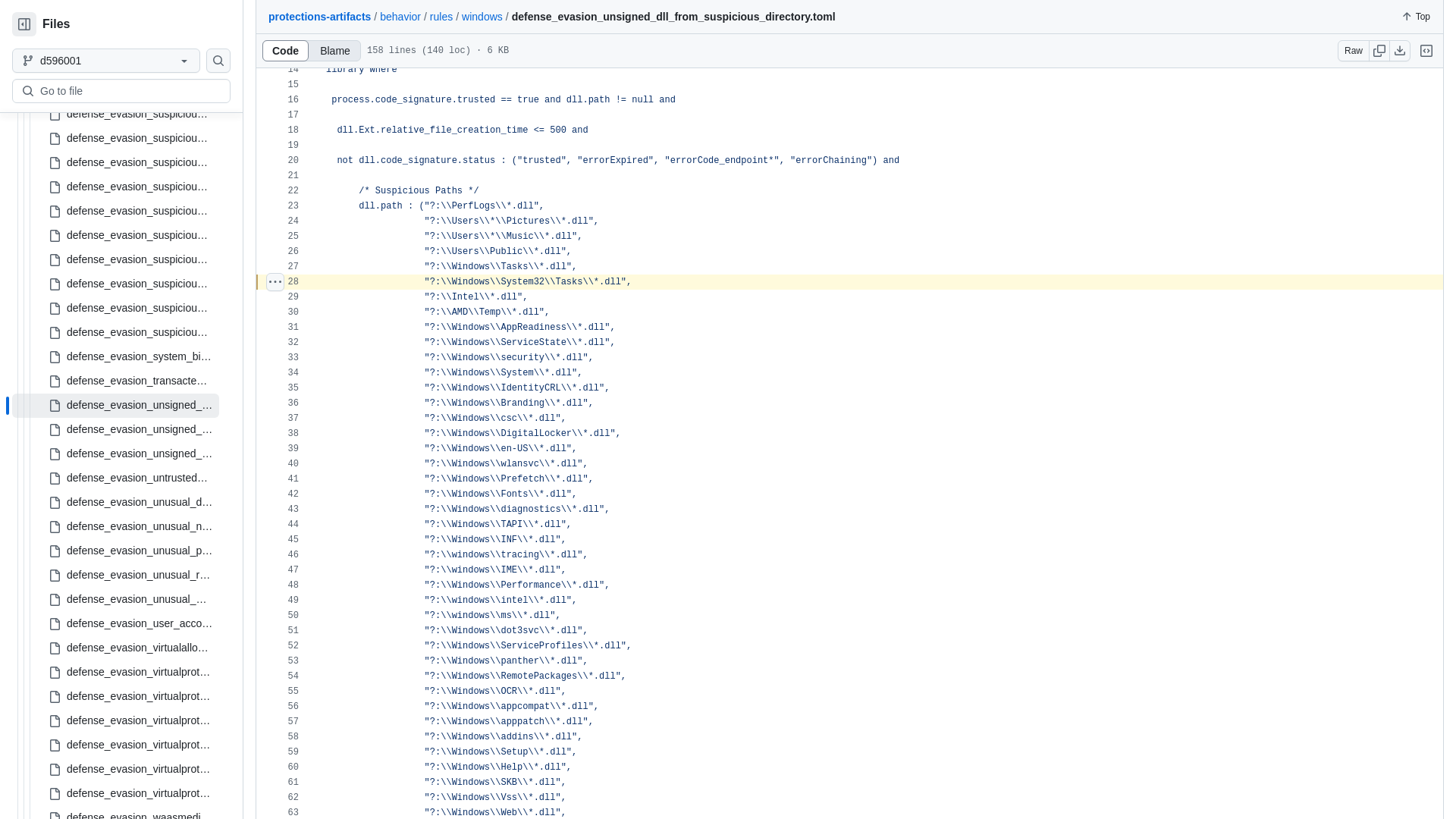Click the /* Suspicious Paths */ comment

point(419,191)
